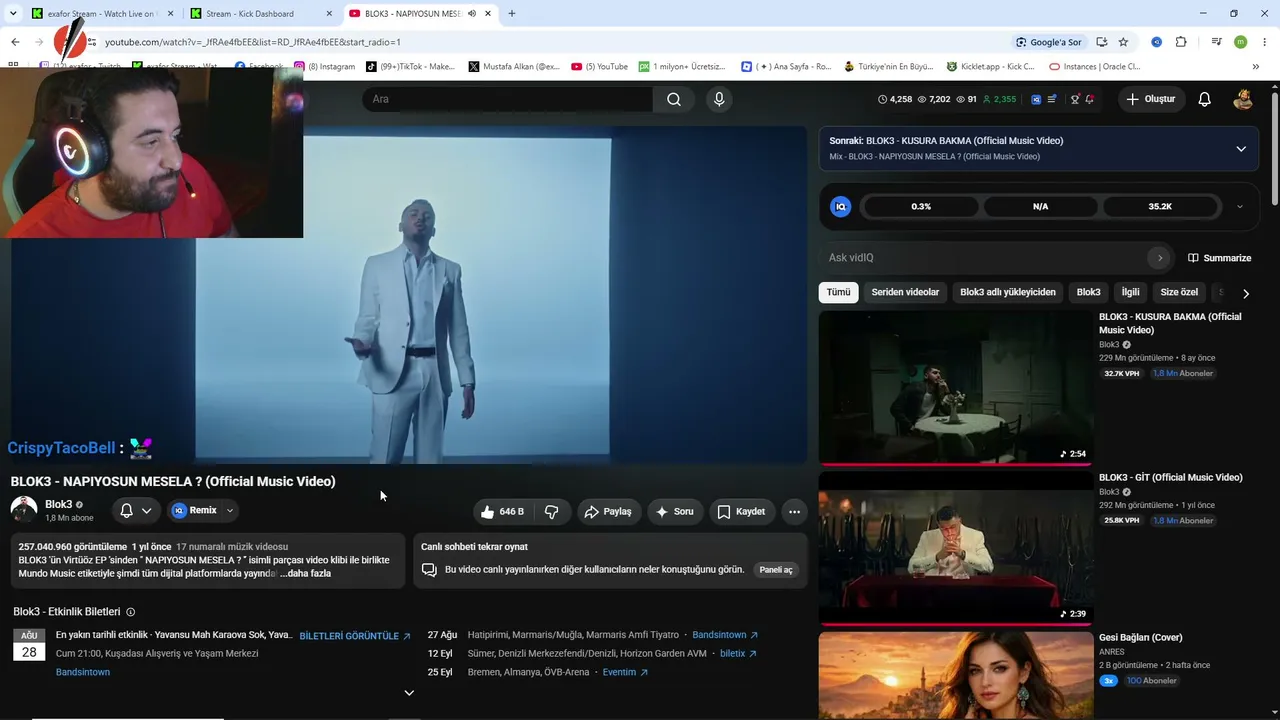Activate voice search microphone icon
The width and height of the screenshot is (1280, 720).
click(x=718, y=99)
